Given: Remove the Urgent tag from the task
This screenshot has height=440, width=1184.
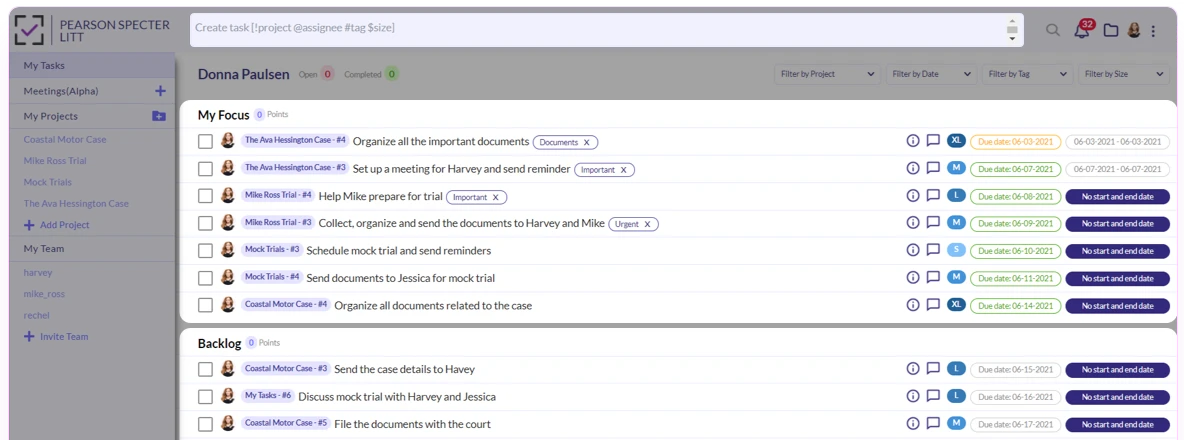Looking at the screenshot, I should click(648, 224).
